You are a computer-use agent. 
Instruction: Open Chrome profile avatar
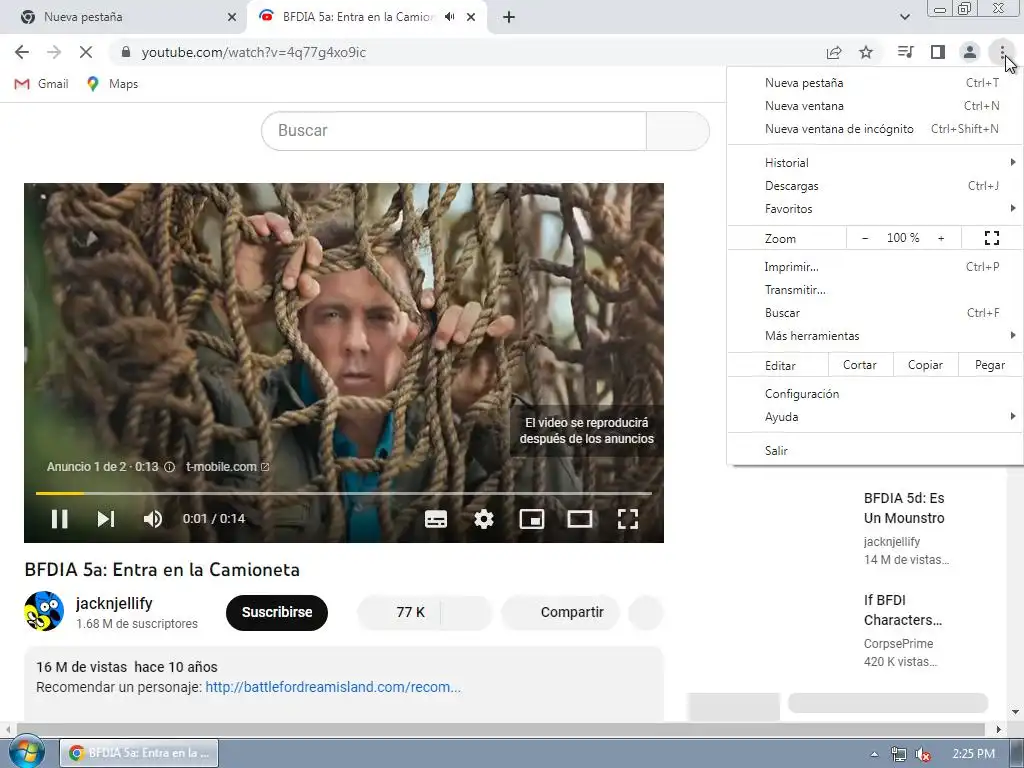[970, 52]
